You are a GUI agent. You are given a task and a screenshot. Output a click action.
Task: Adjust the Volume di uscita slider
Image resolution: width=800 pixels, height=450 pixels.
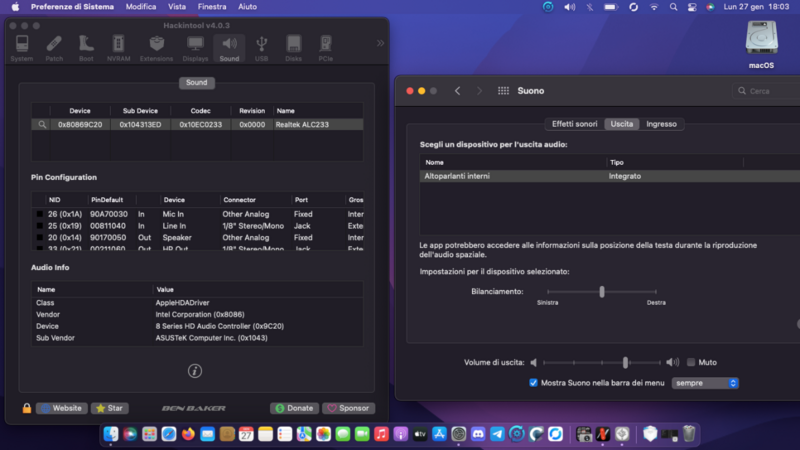coord(626,362)
